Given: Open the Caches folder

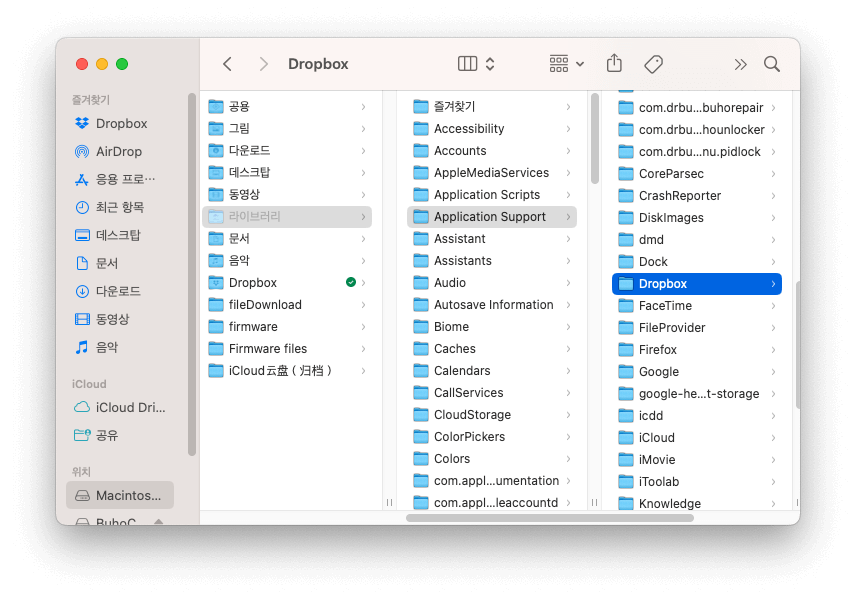Looking at the screenshot, I should [492, 348].
